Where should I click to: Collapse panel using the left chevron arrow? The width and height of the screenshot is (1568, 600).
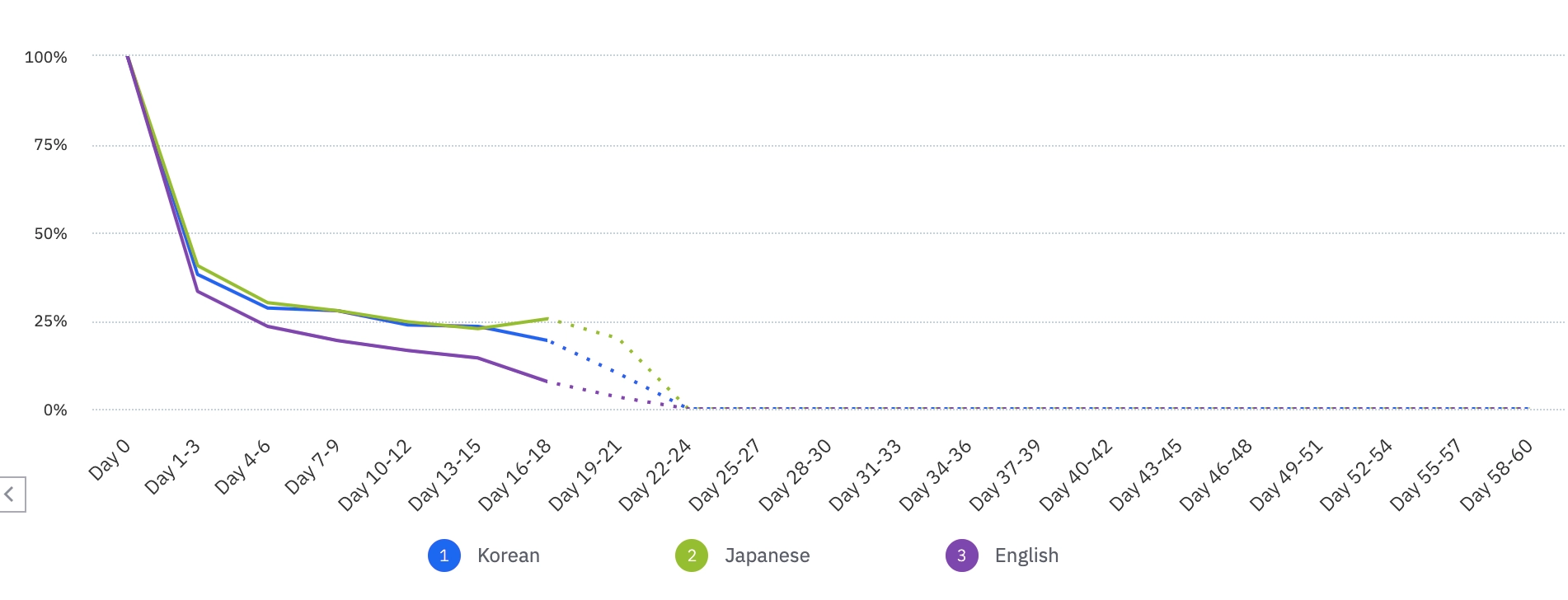pos(10,495)
